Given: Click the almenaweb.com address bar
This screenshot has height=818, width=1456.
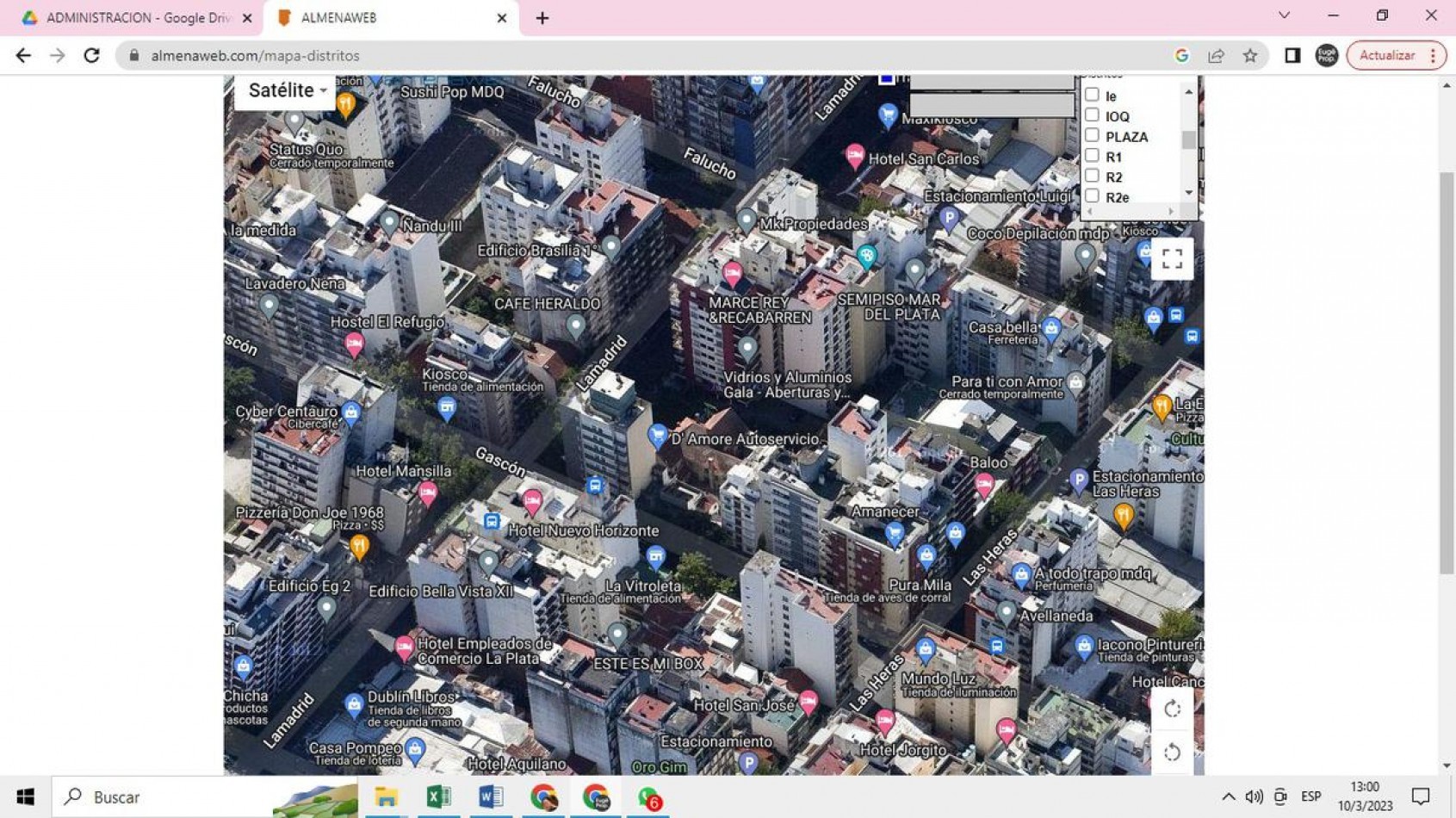Looking at the screenshot, I should tap(603, 56).
